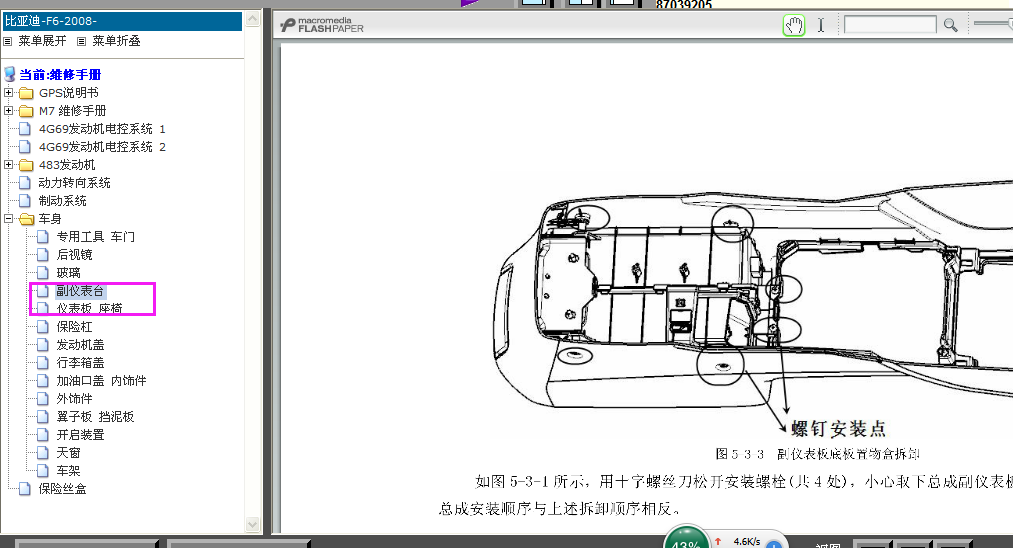Expand the GPS说明书 tree node
1013x548 pixels.
9,93
